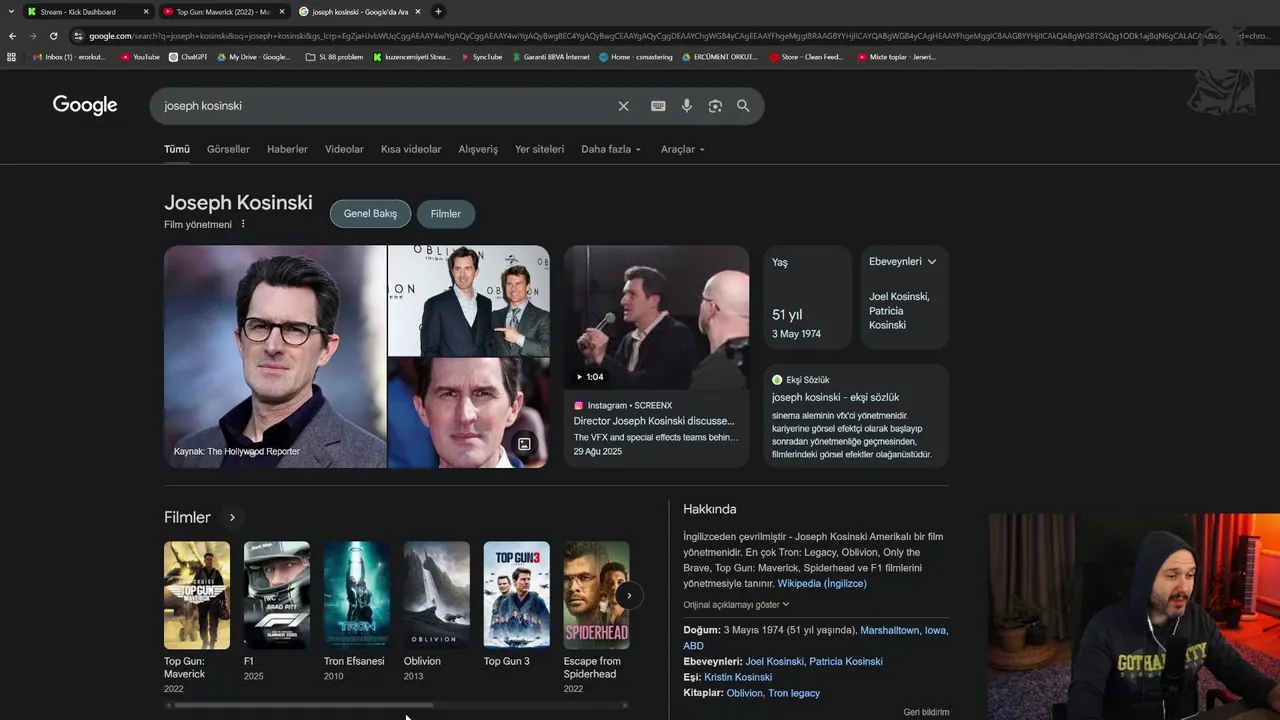
Task: Expand the Ebeveynleri card chevron
Action: [932, 262]
